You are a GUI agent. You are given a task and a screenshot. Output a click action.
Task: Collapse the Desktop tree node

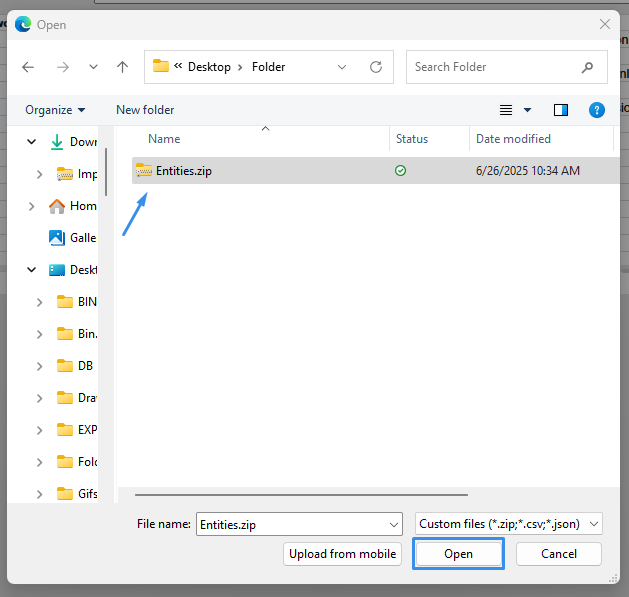(x=31, y=270)
